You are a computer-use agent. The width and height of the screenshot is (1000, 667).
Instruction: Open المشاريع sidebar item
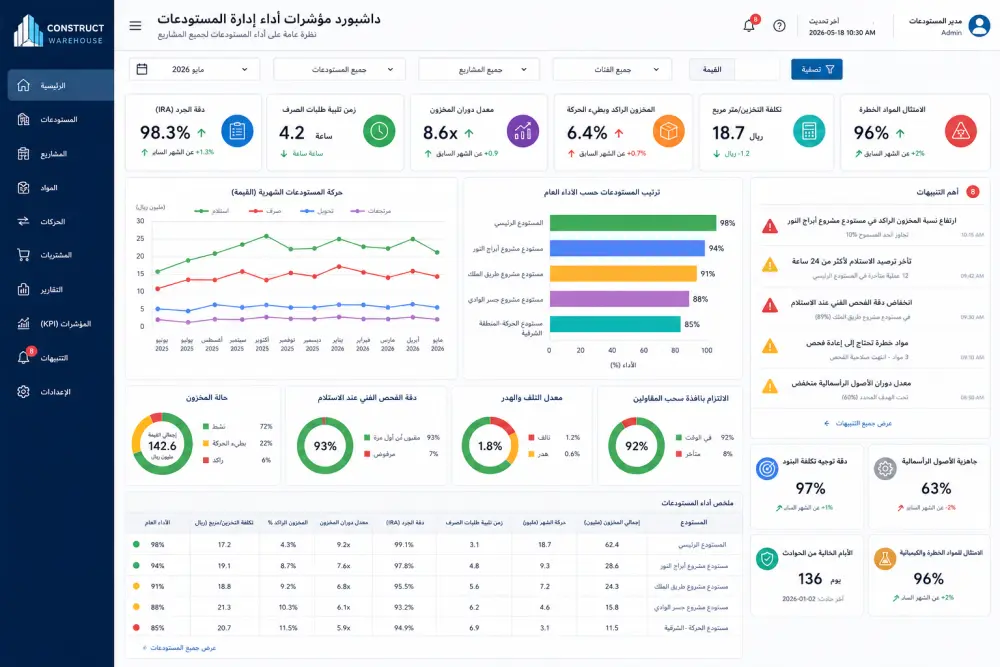coord(61,154)
